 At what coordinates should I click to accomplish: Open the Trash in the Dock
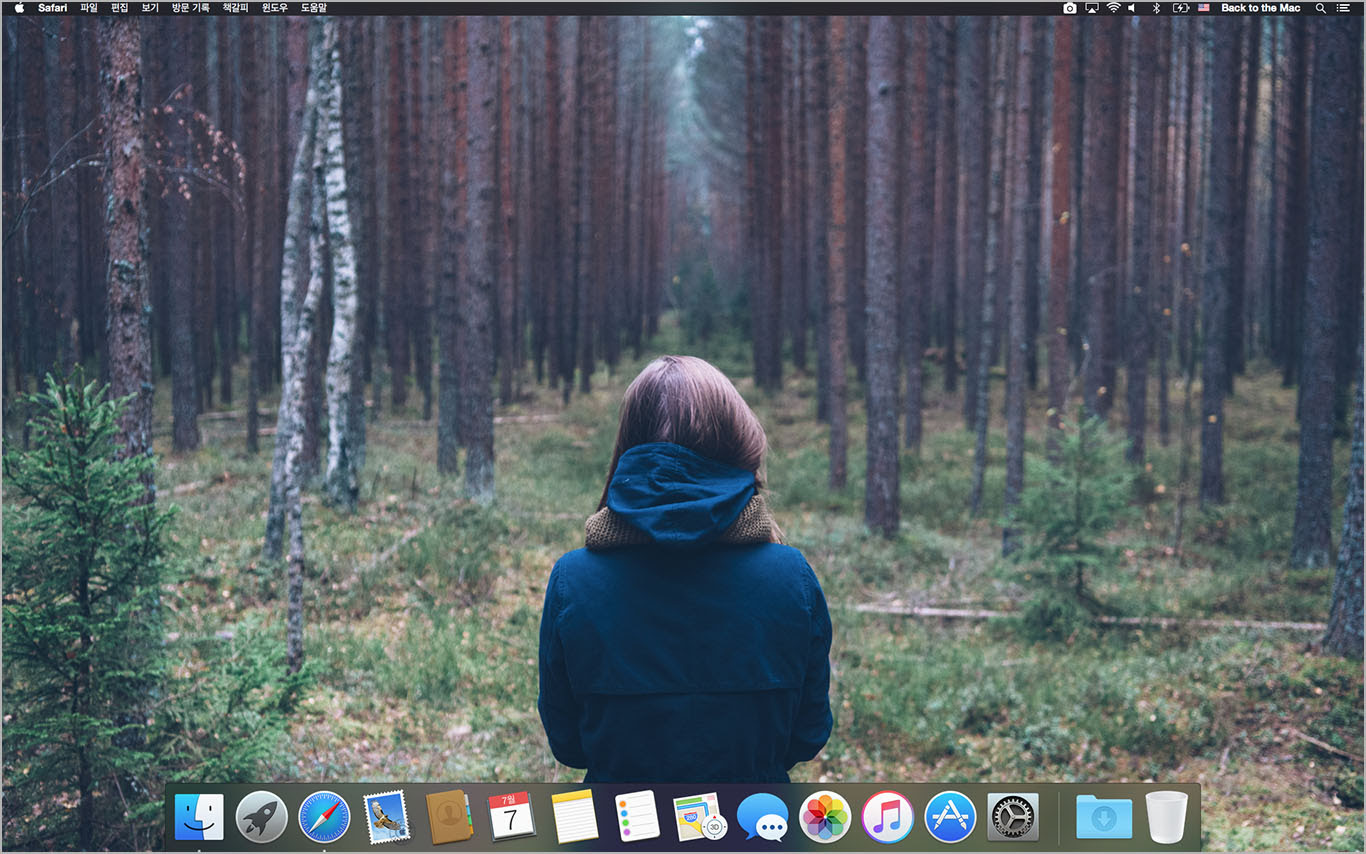point(1166,817)
